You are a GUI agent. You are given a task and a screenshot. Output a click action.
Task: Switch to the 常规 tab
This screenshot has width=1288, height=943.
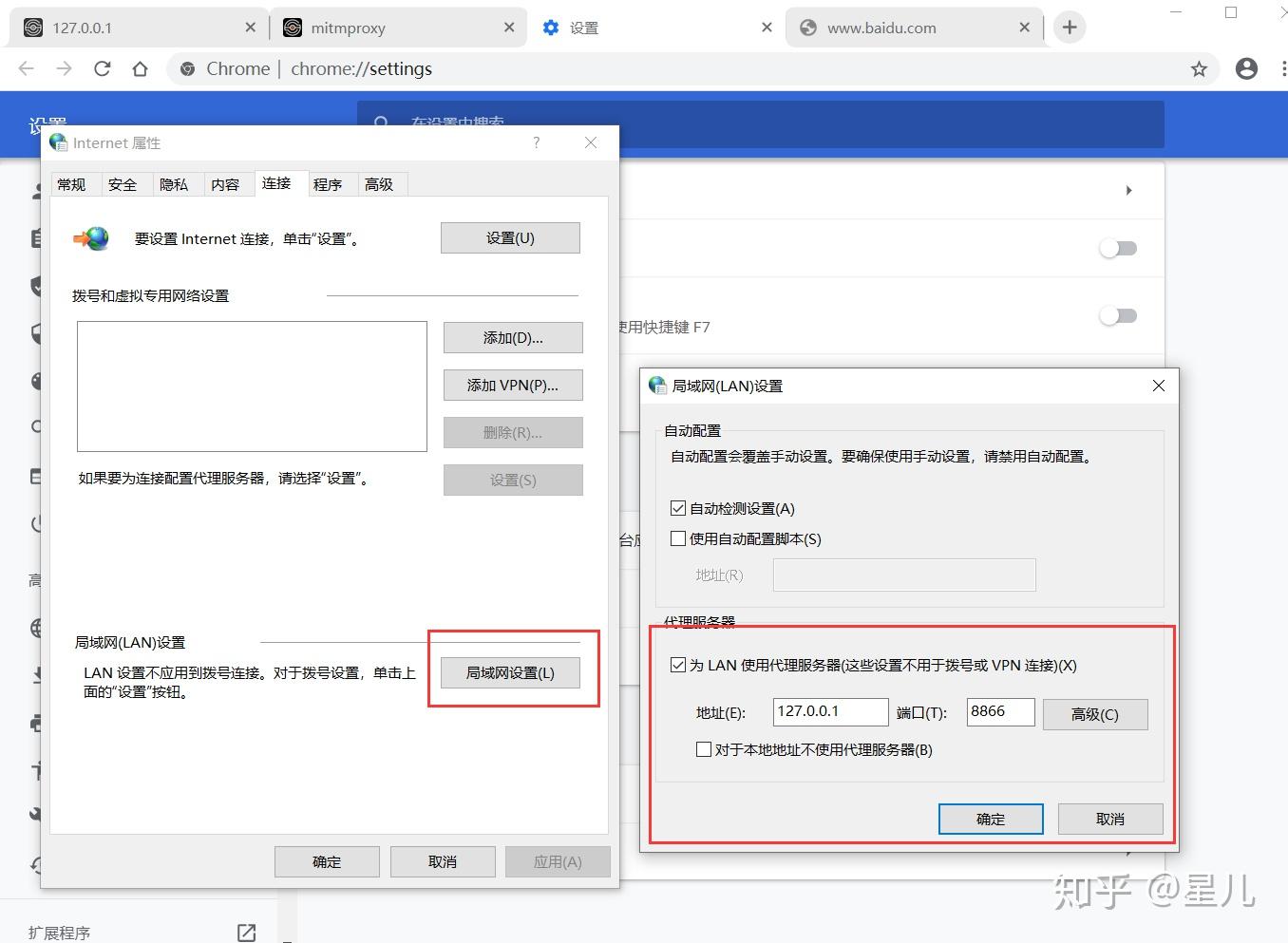(73, 184)
